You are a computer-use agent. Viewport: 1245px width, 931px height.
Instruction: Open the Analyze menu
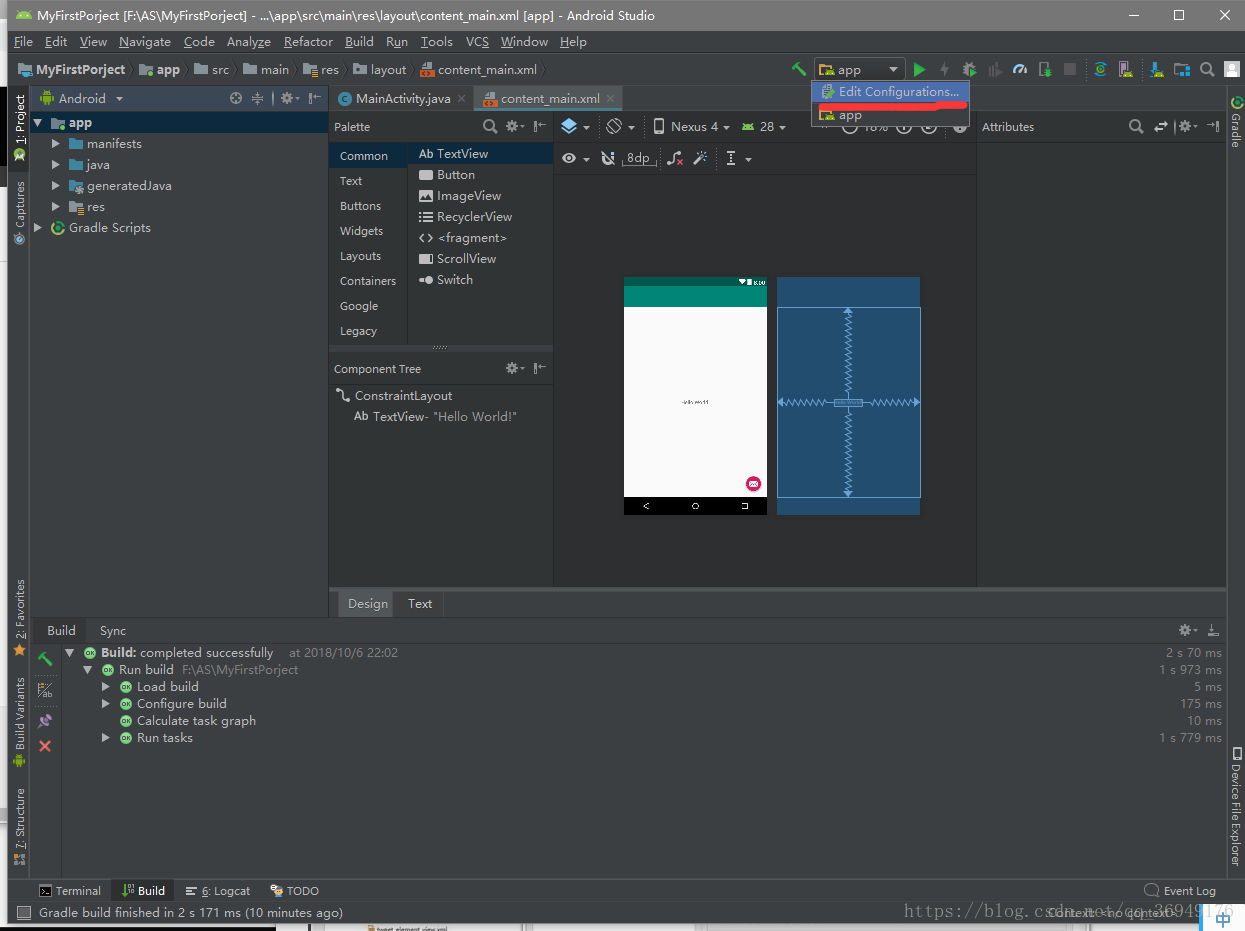(x=249, y=42)
